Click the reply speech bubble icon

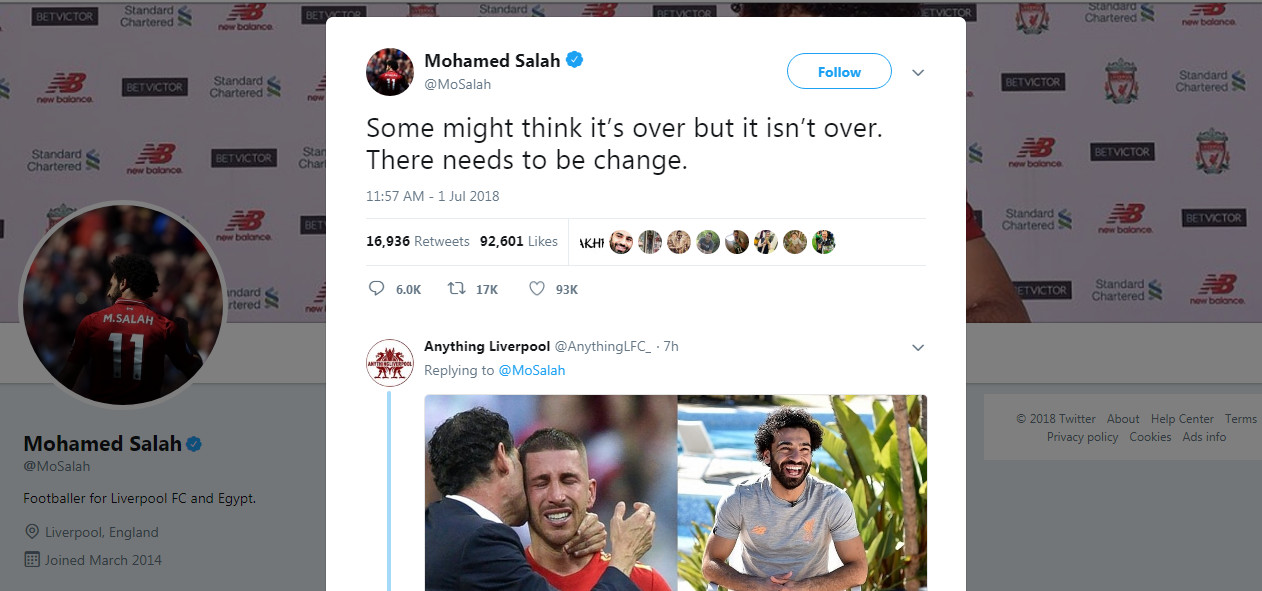(x=376, y=289)
